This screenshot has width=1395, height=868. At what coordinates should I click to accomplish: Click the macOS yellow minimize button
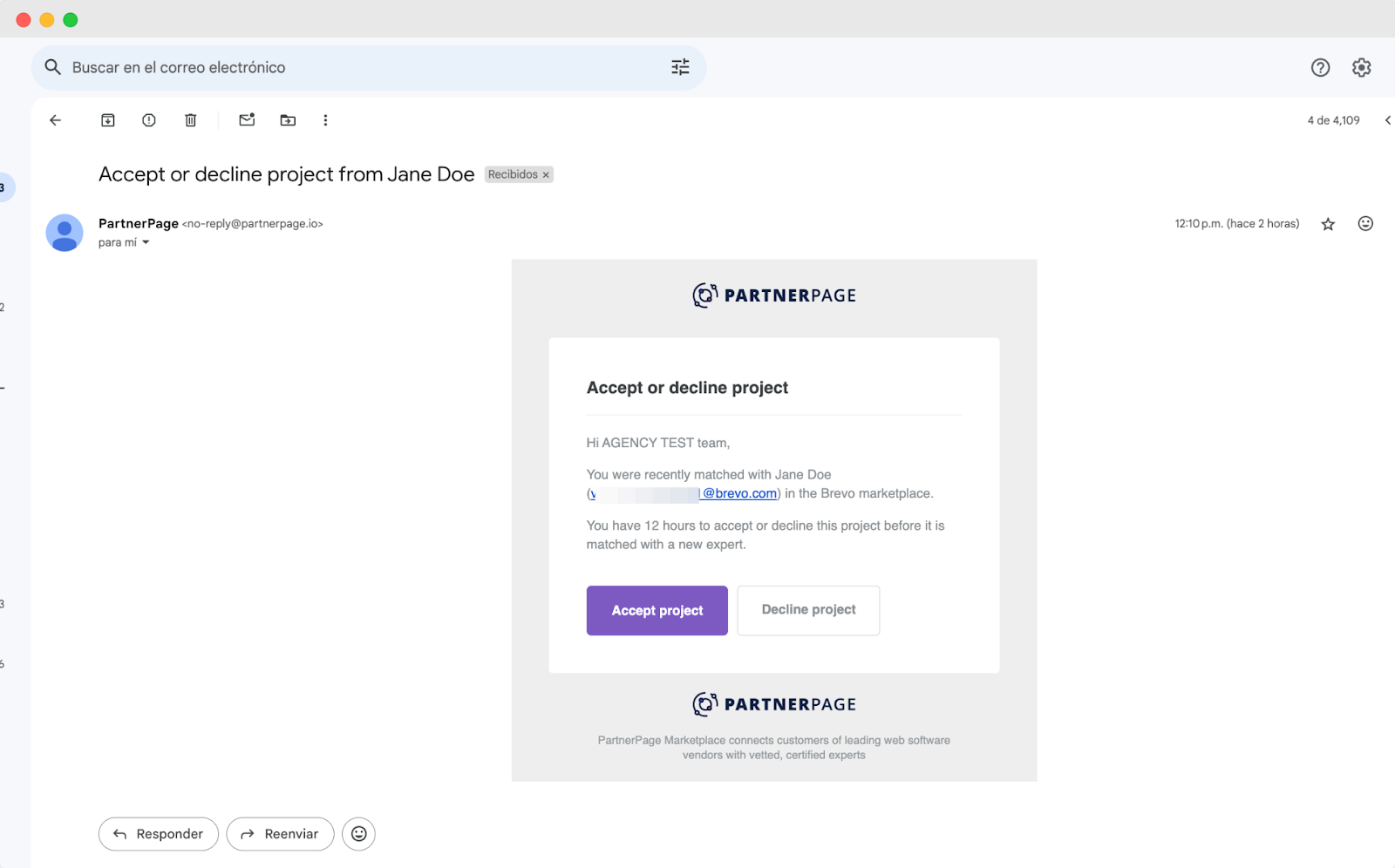47,20
